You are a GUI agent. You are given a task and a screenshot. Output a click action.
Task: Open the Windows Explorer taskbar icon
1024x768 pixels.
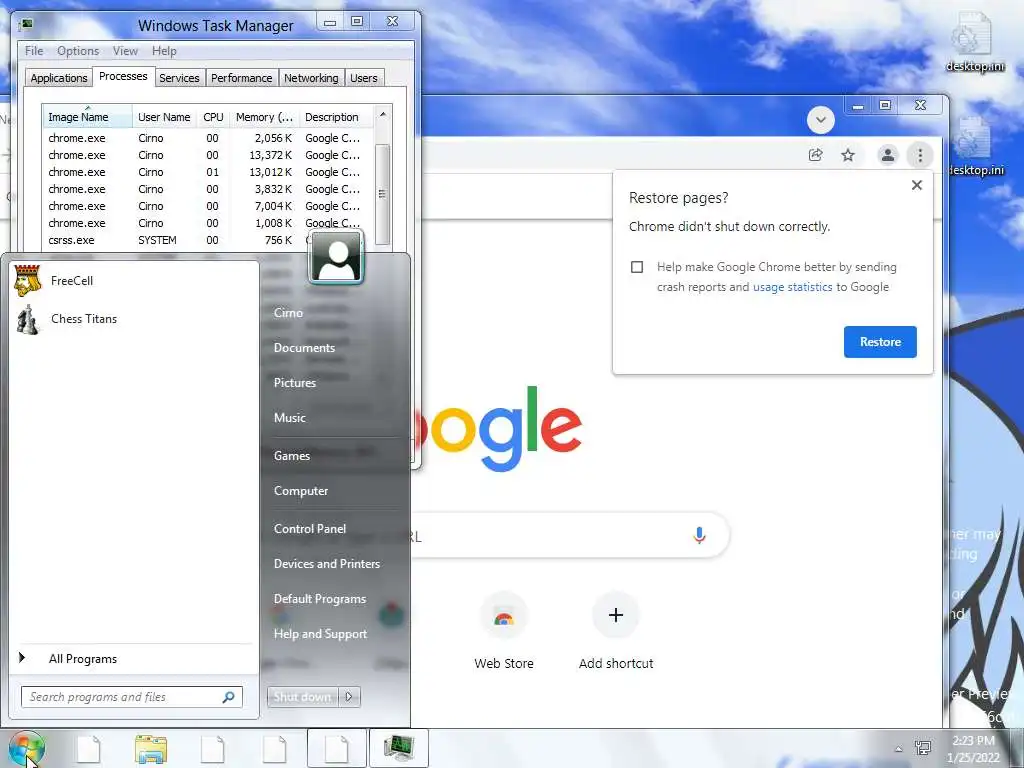tap(151, 749)
